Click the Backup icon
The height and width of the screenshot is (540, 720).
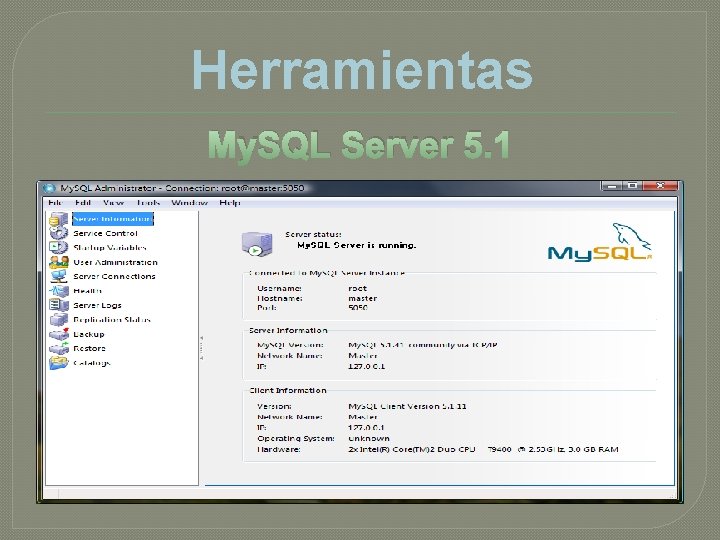pos(59,334)
